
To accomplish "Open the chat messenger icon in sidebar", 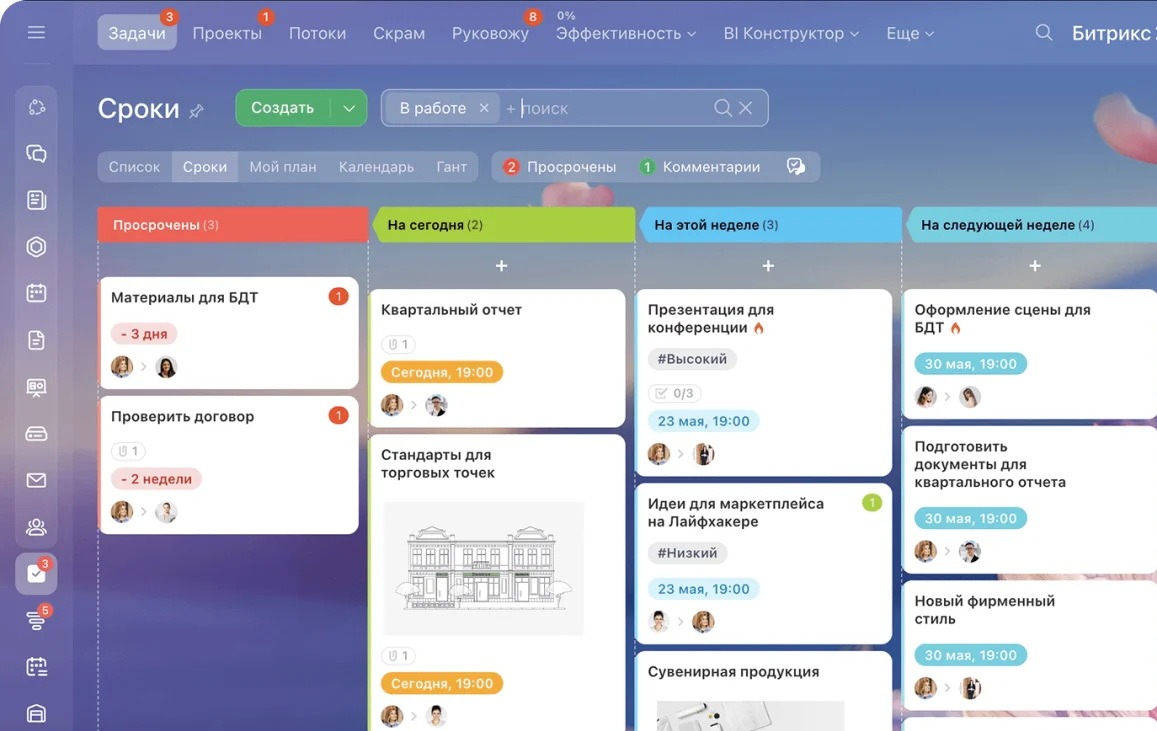I will pos(36,154).
